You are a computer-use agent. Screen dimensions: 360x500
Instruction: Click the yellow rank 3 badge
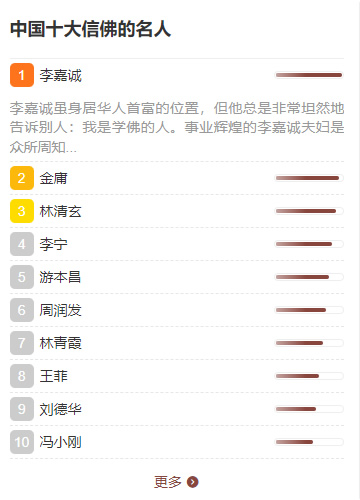[22, 211]
